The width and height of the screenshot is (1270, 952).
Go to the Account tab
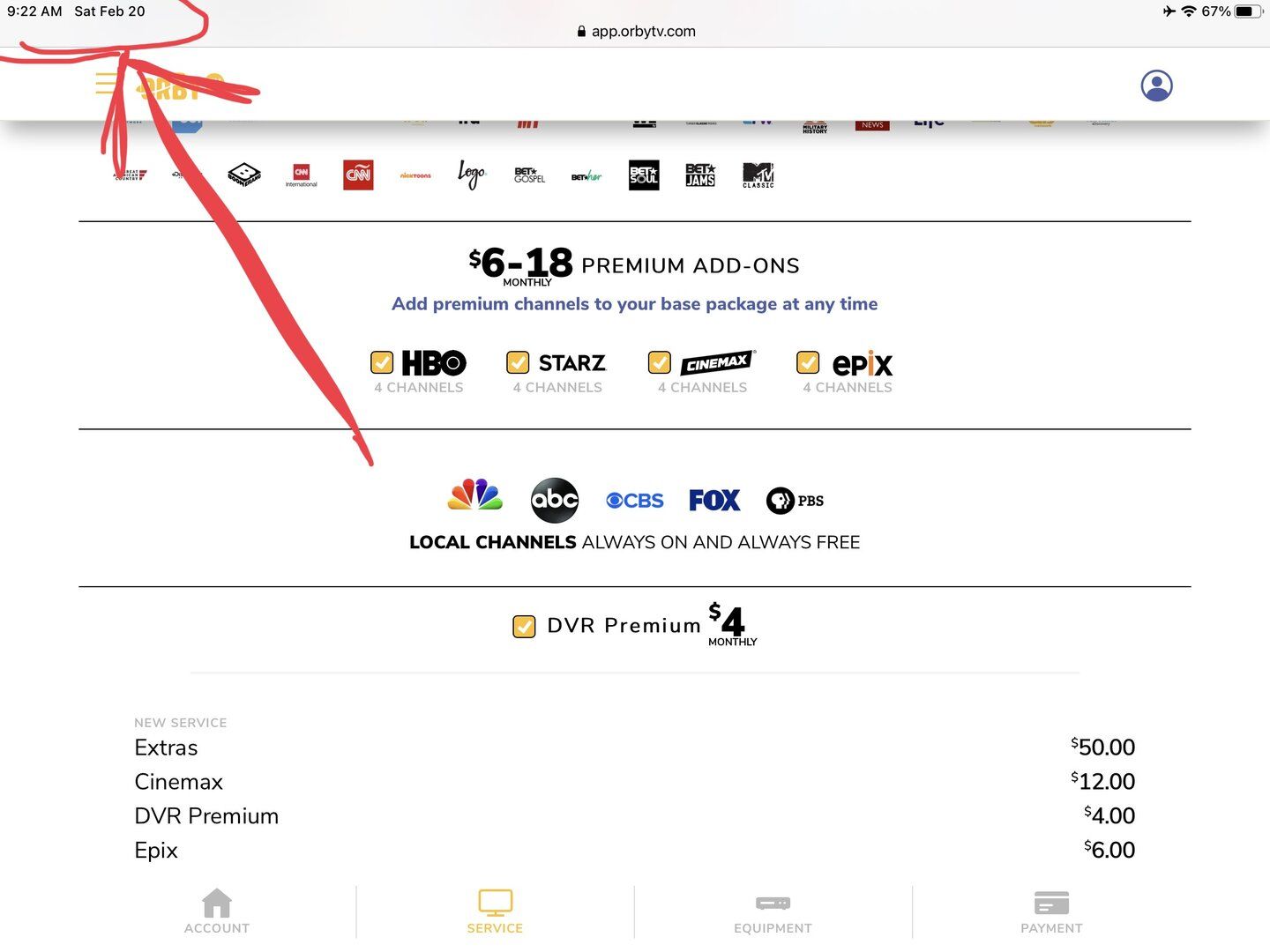click(x=217, y=911)
